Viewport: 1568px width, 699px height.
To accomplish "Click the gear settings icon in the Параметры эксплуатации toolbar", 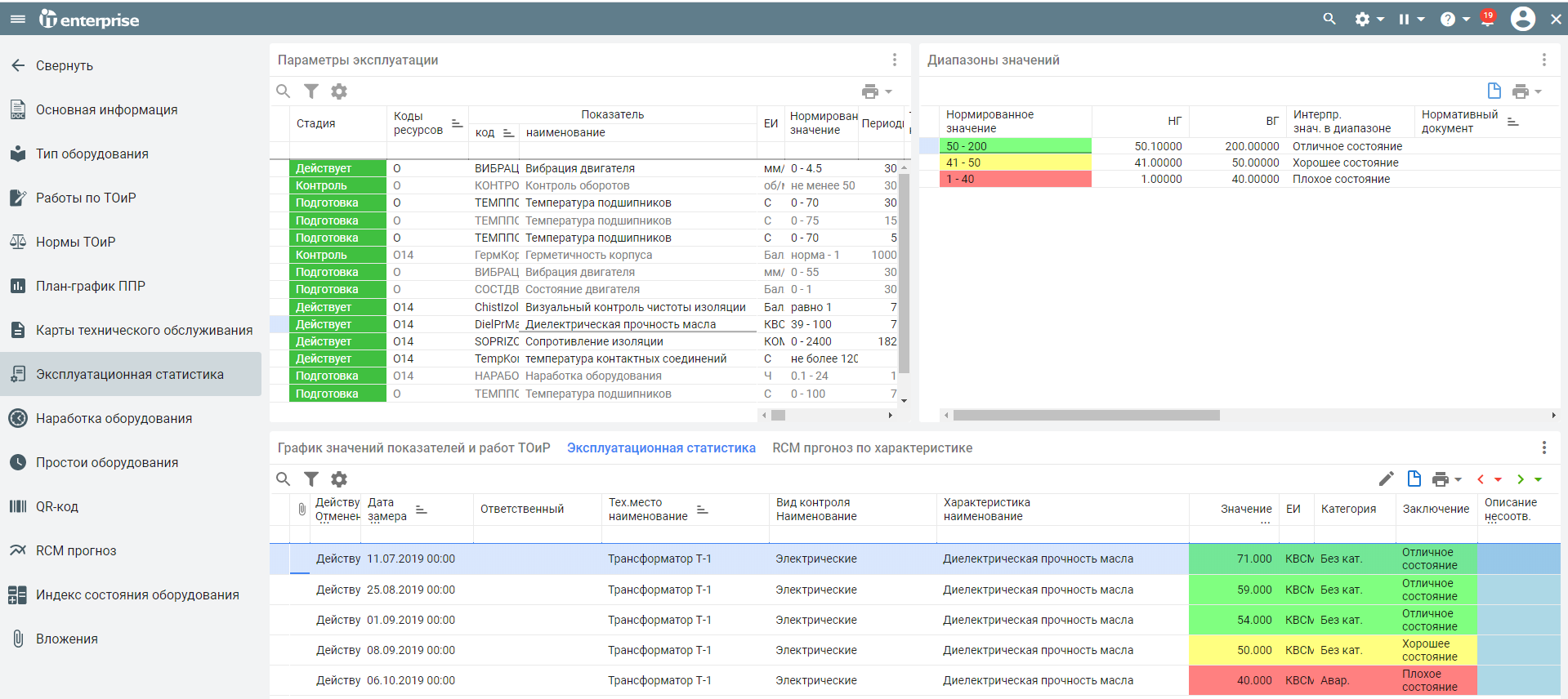I will click(339, 91).
